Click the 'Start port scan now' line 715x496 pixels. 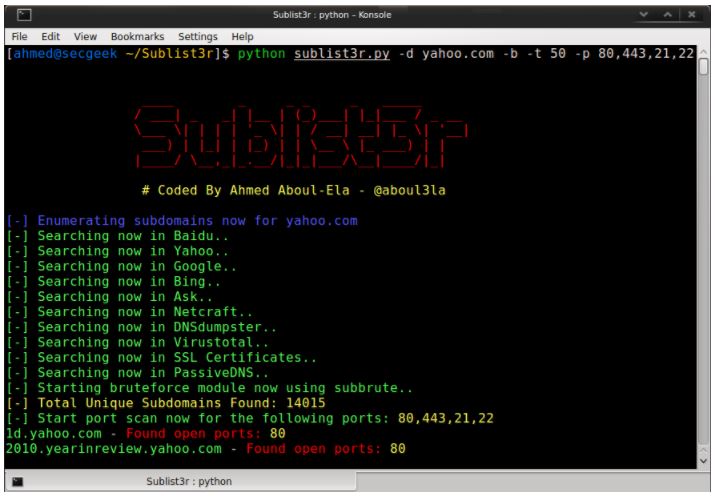(x=250, y=418)
